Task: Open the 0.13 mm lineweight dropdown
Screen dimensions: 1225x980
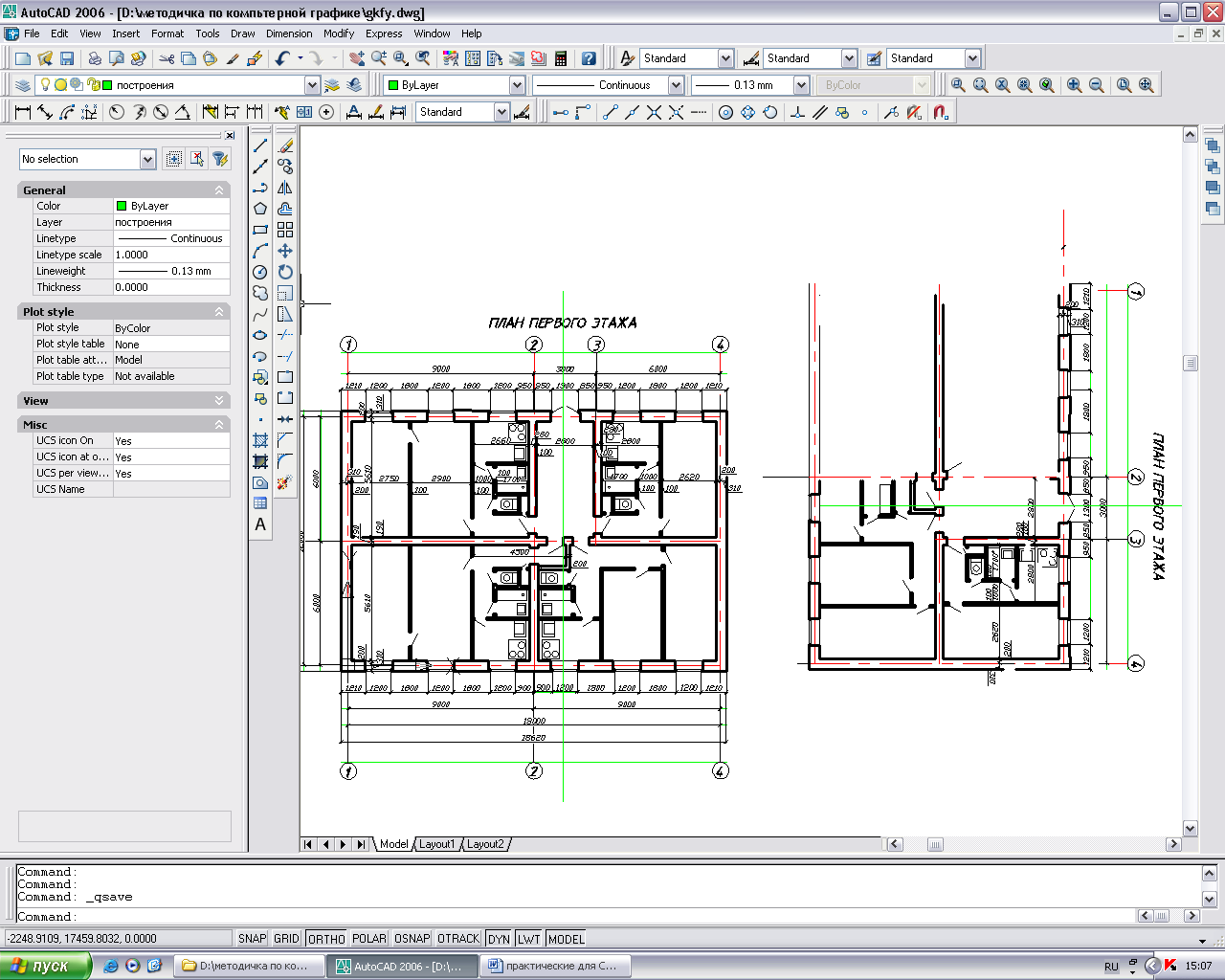Action: (x=801, y=85)
